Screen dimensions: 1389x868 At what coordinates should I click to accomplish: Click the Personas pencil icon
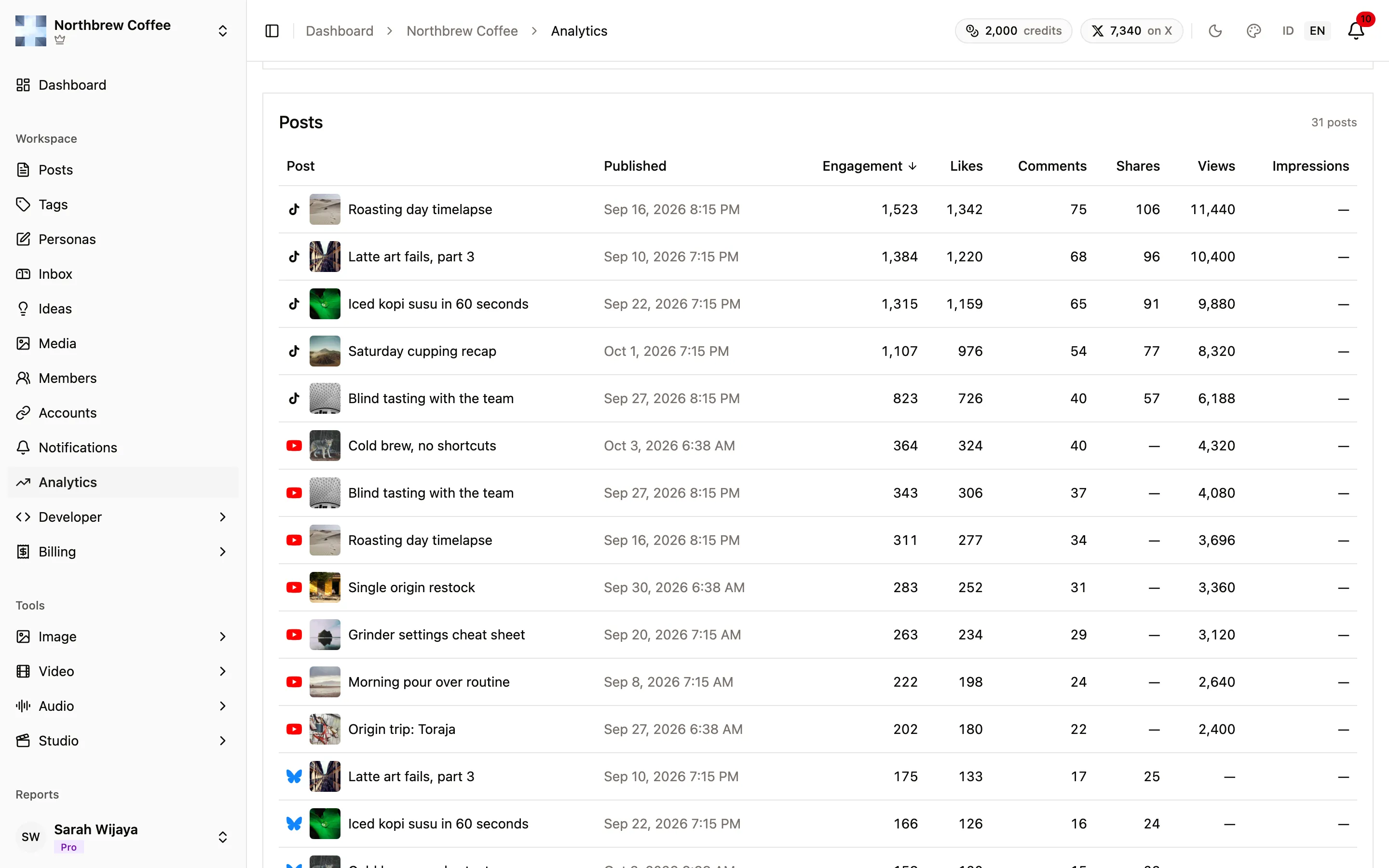click(x=23, y=239)
